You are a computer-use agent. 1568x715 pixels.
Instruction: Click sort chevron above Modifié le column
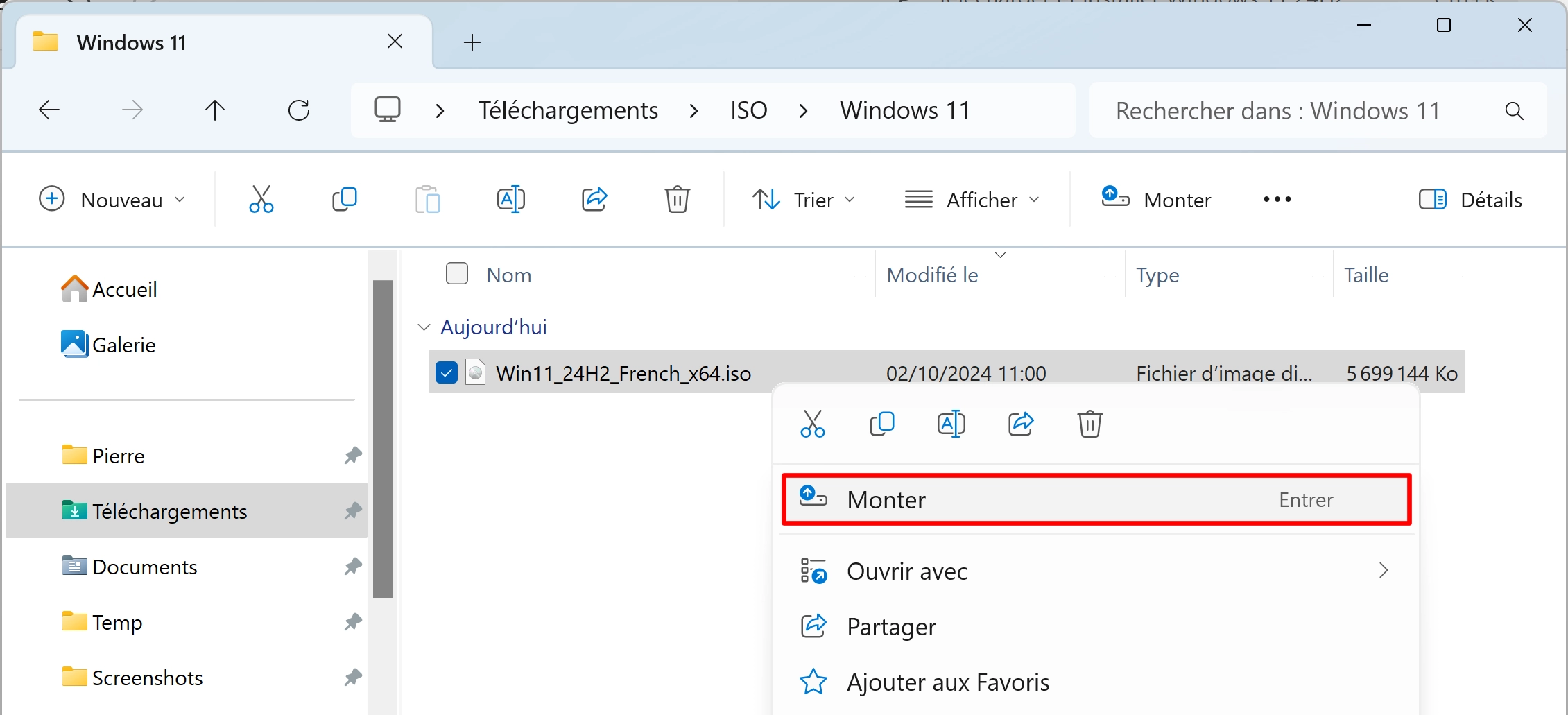pyautogui.click(x=1000, y=255)
